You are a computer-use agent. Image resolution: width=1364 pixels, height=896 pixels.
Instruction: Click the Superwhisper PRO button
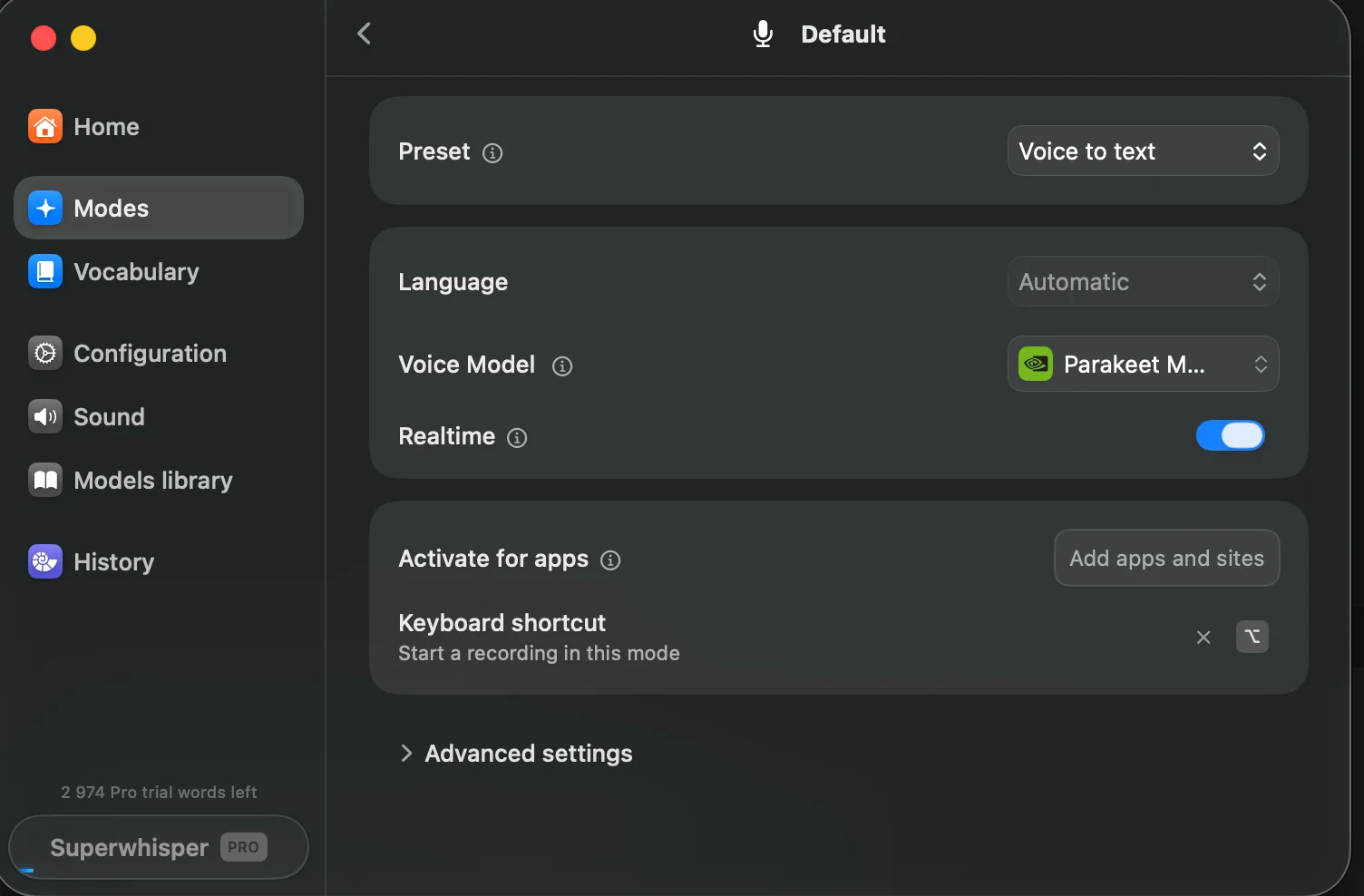(x=159, y=847)
